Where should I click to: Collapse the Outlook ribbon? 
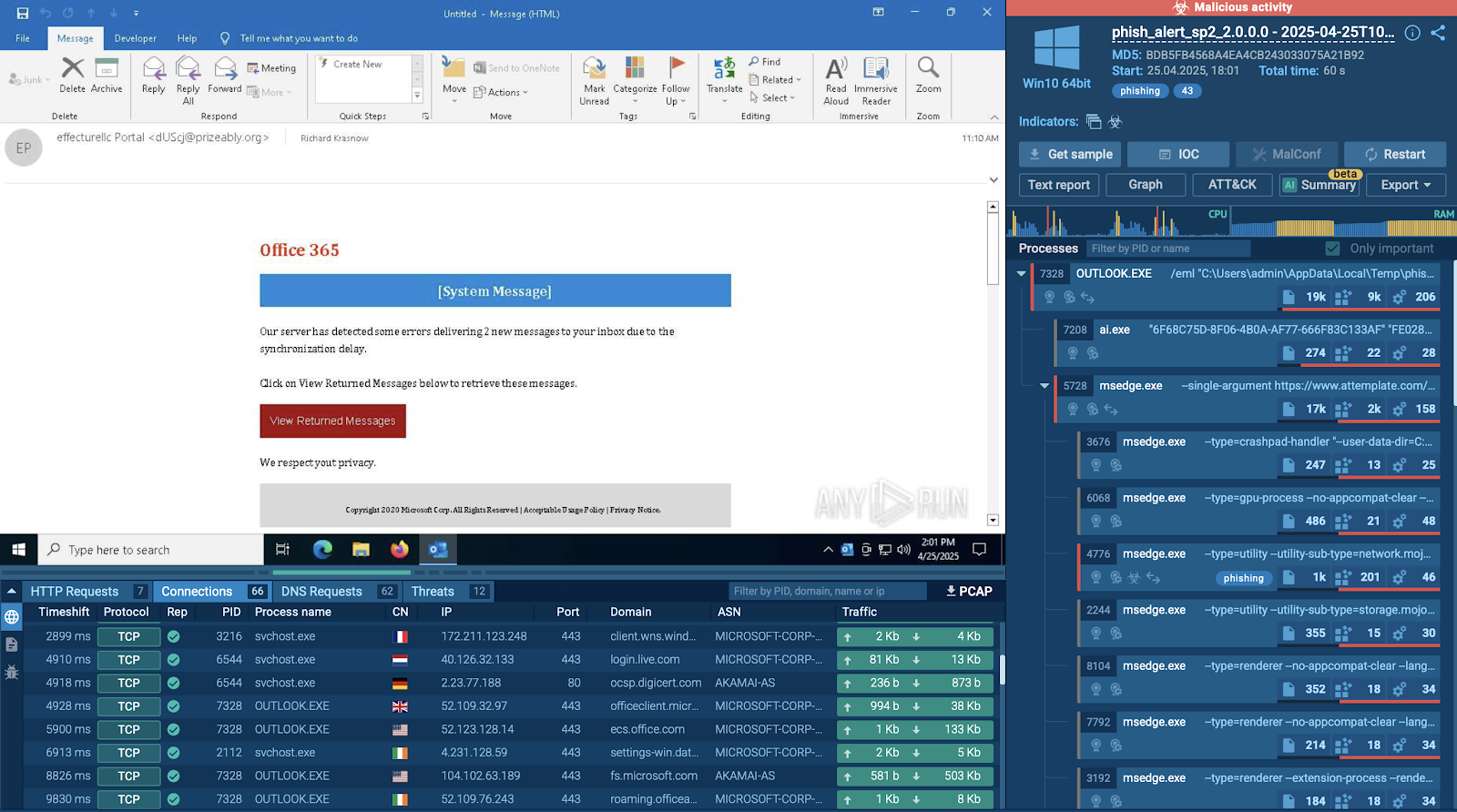(994, 117)
